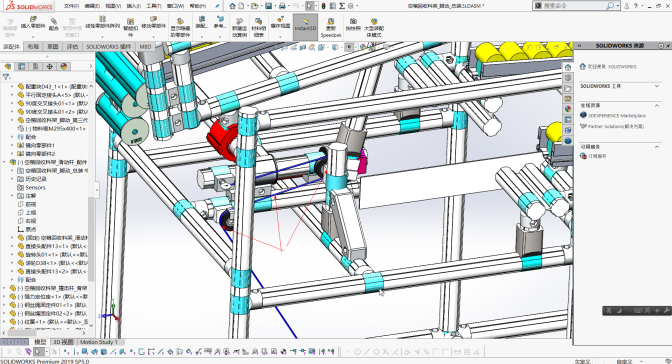Open the View (视图) menu
The height and width of the screenshot is (364, 672).
coord(113,6)
